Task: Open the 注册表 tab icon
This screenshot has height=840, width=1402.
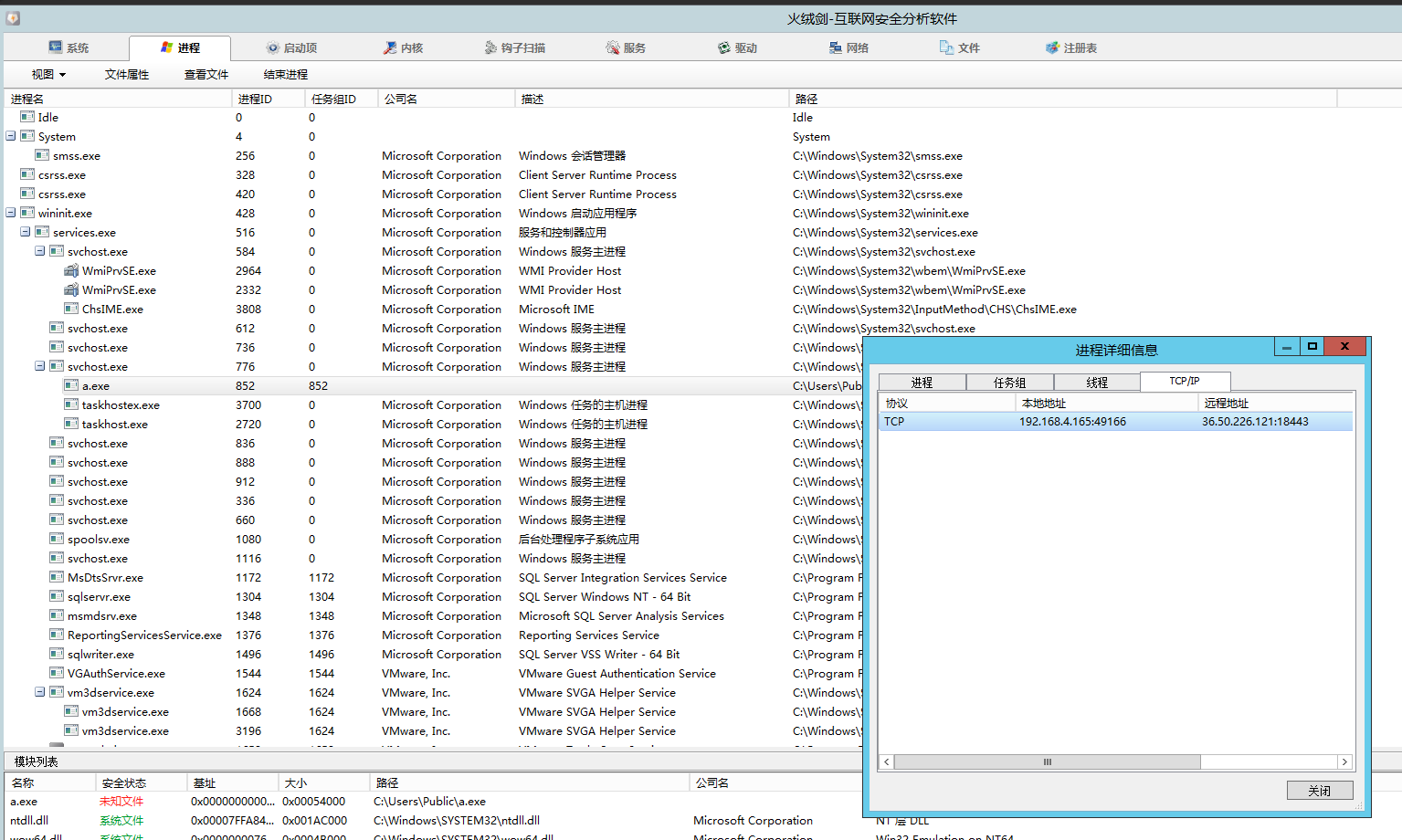Action: (1052, 47)
